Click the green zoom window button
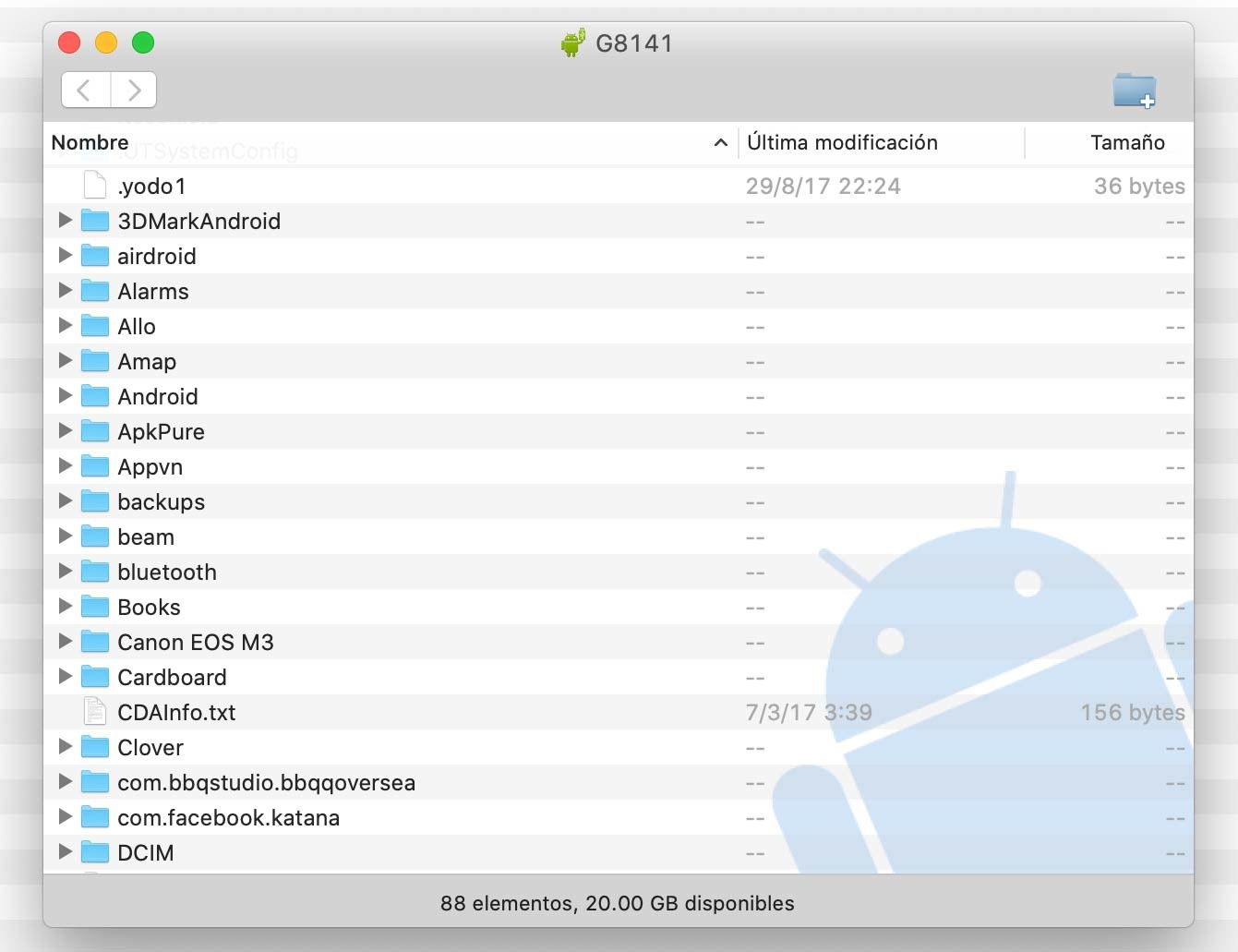The image size is (1238, 952). [143, 42]
